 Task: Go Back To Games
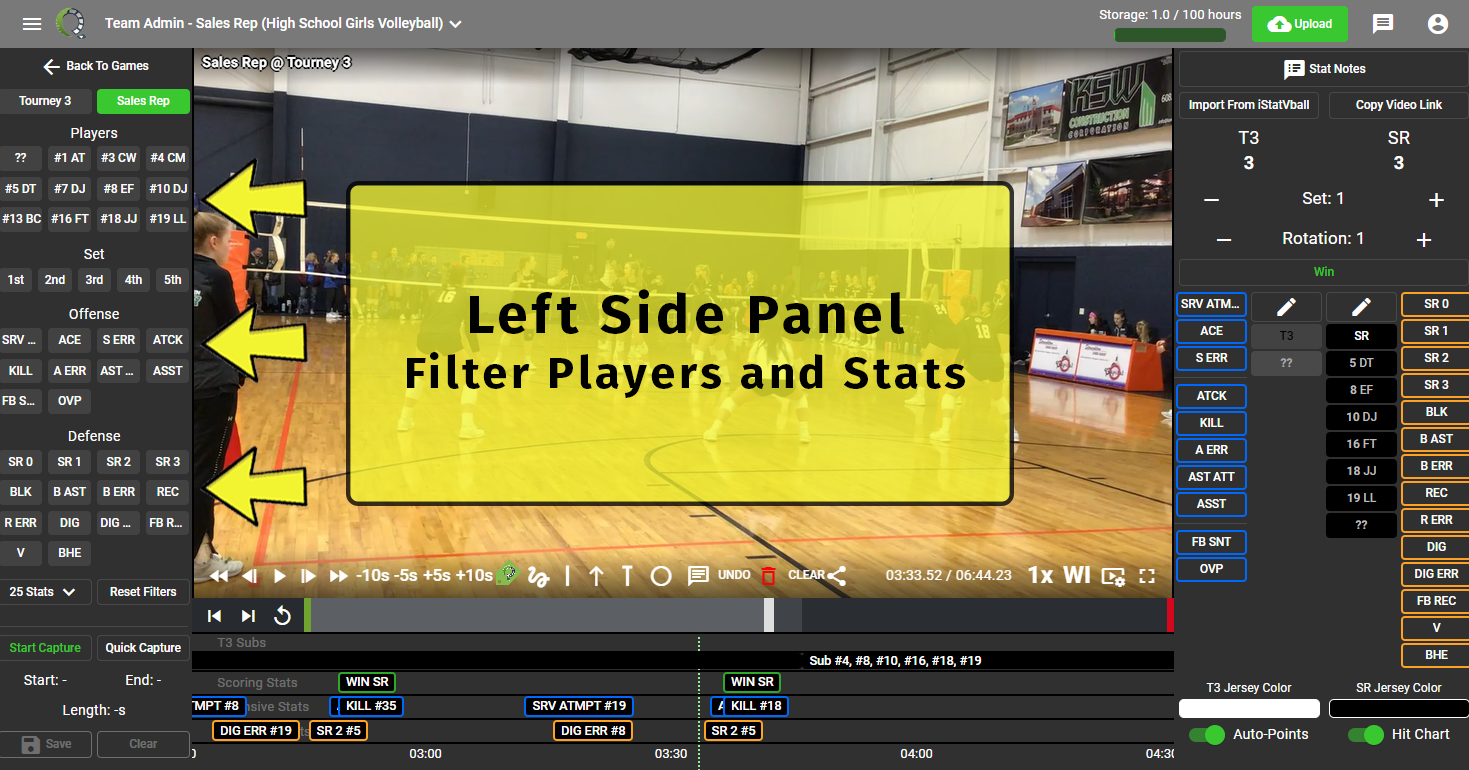click(x=95, y=66)
